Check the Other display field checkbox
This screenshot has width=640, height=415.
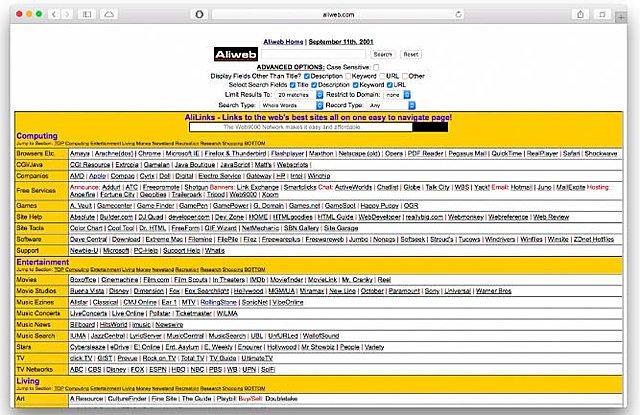pos(404,76)
